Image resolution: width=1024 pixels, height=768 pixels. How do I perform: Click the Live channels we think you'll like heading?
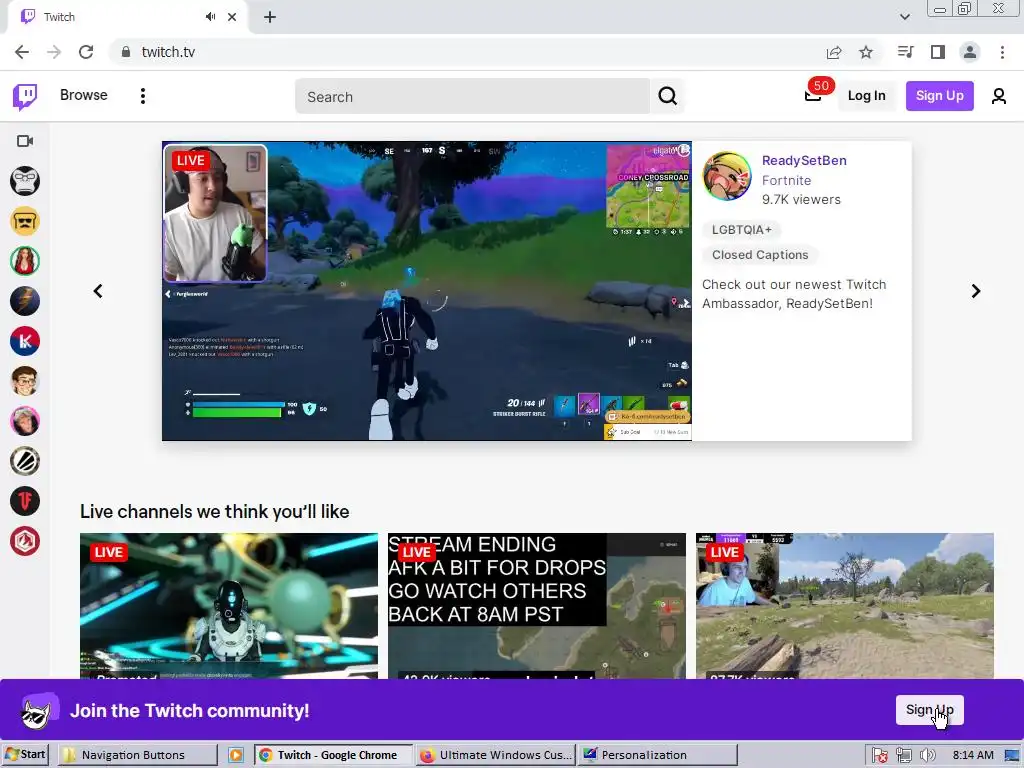214,511
